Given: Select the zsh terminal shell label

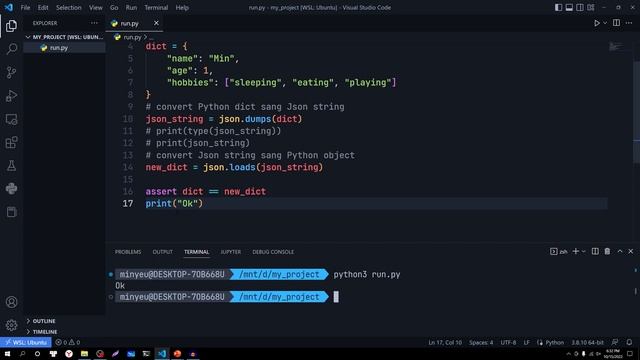Looking at the screenshot, I should (559, 251).
